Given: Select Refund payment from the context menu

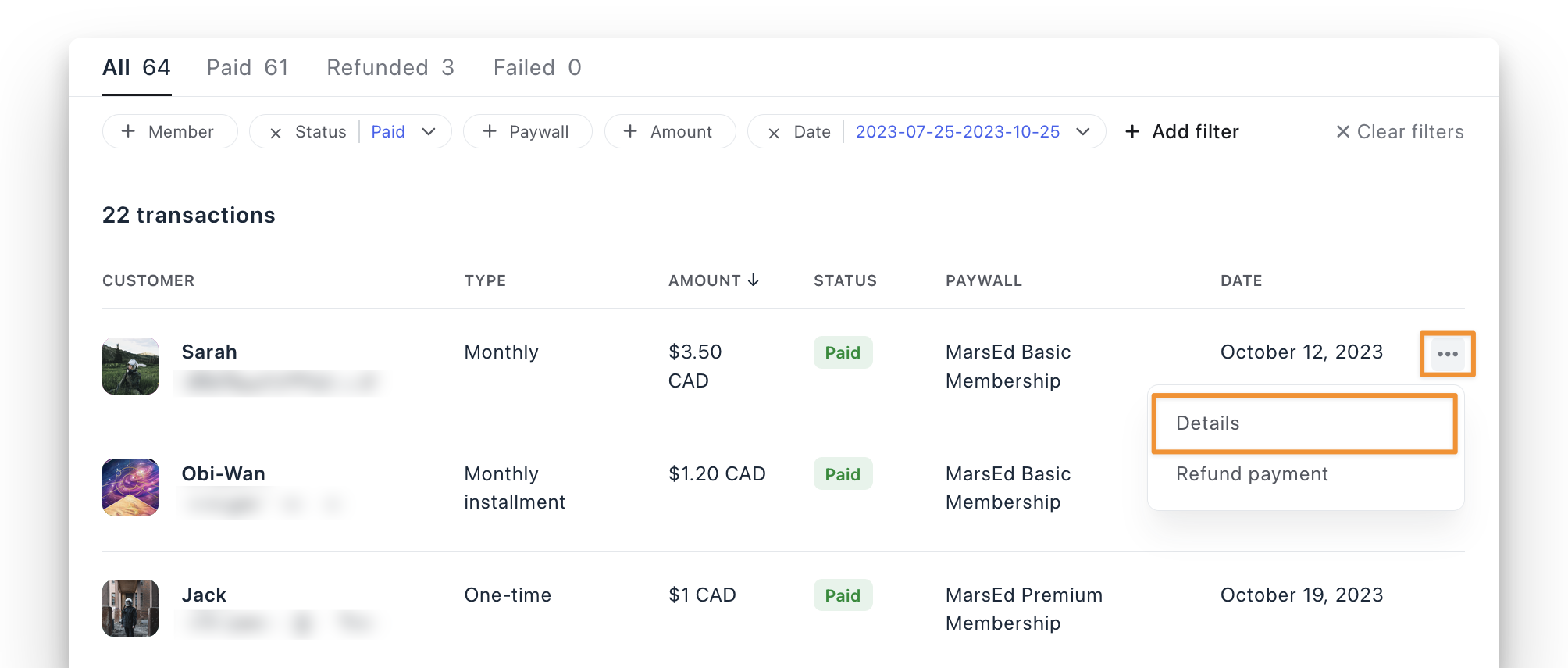Looking at the screenshot, I should coord(1251,474).
